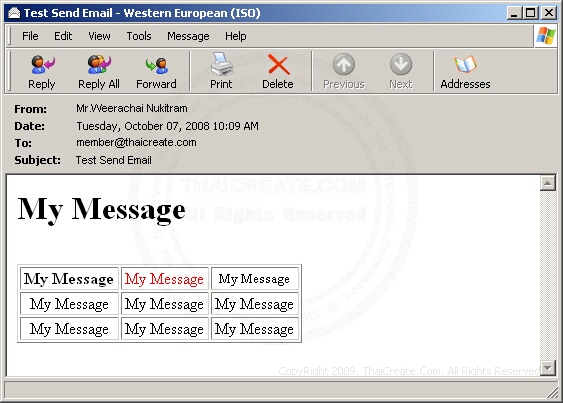This screenshot has height=403, width=563.
Task: Open the Tools menu
Action: tap(139, 36)
